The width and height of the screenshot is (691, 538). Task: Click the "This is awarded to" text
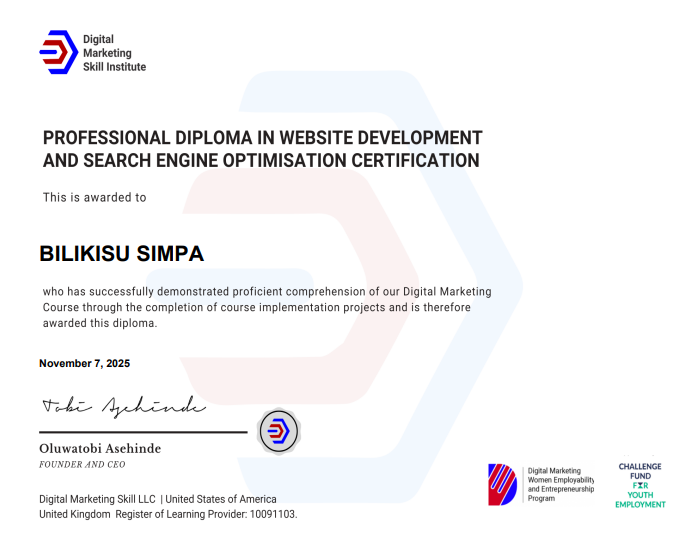click(94, 198)
